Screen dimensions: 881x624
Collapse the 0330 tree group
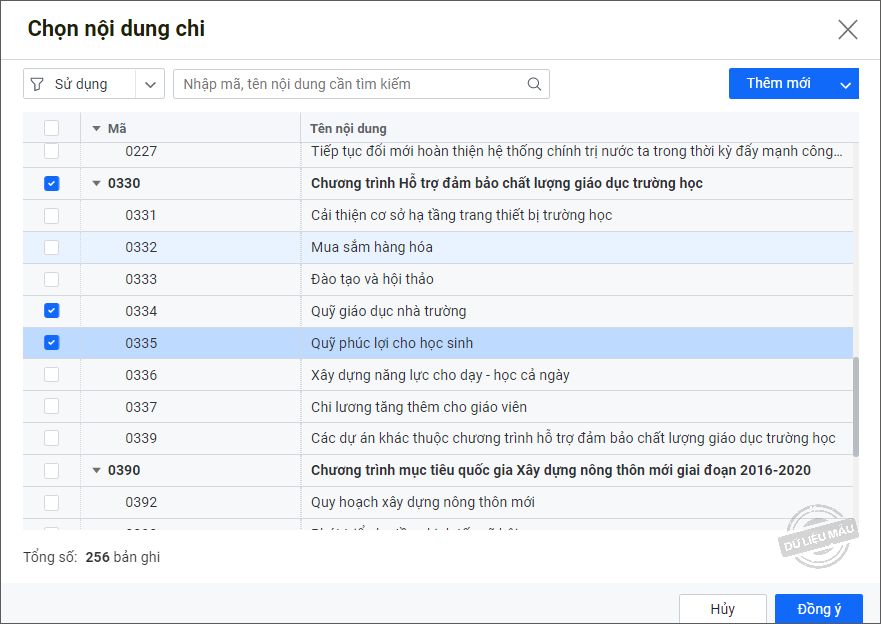(x=96, y=183)
